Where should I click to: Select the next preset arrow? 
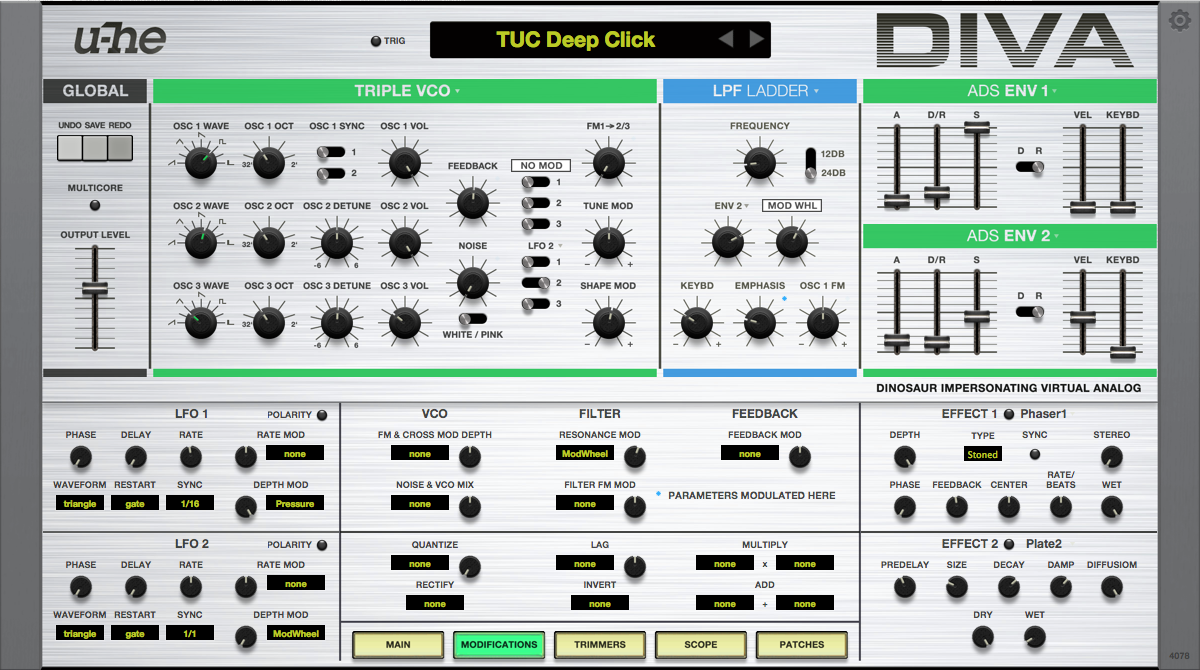pos(757,40)
